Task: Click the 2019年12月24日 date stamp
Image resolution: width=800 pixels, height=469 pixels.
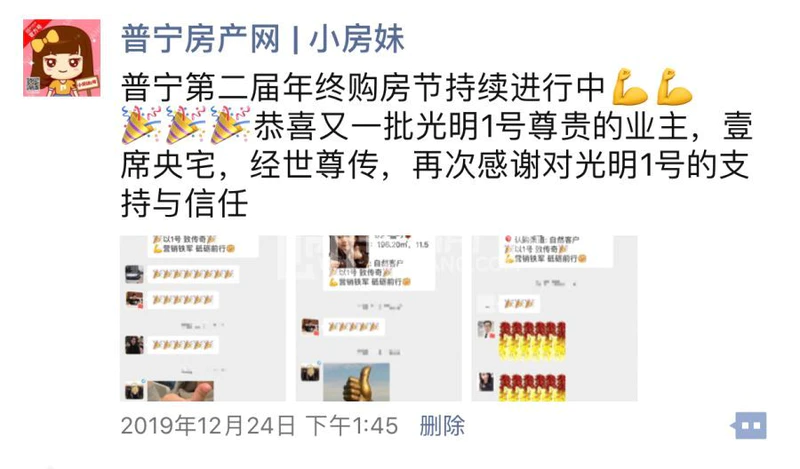Action: 208,425
